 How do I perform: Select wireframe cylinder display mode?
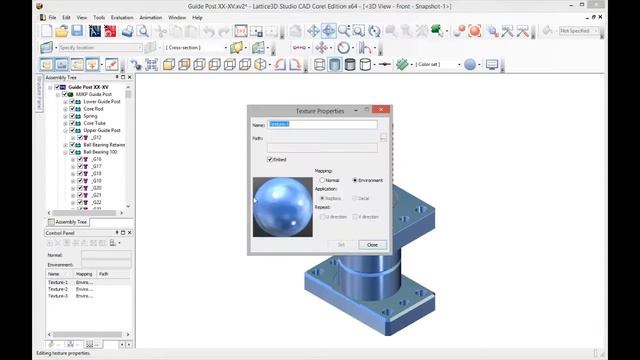tap(320, 64)
